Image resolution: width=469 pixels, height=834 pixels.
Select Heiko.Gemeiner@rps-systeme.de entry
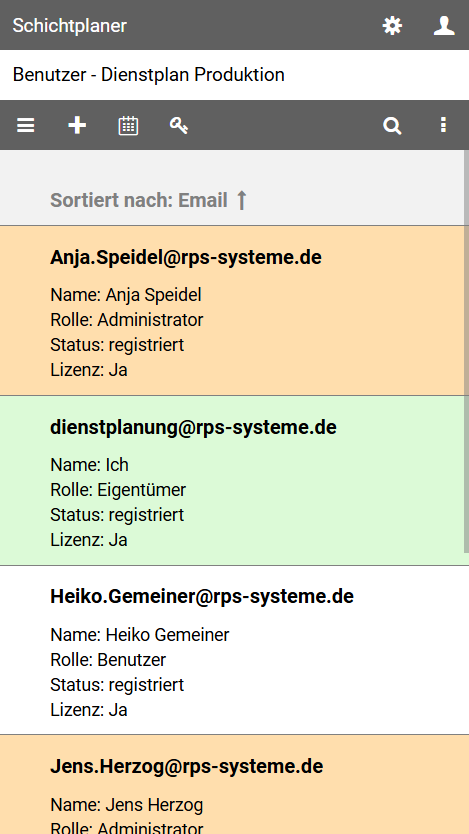[232, 650]
